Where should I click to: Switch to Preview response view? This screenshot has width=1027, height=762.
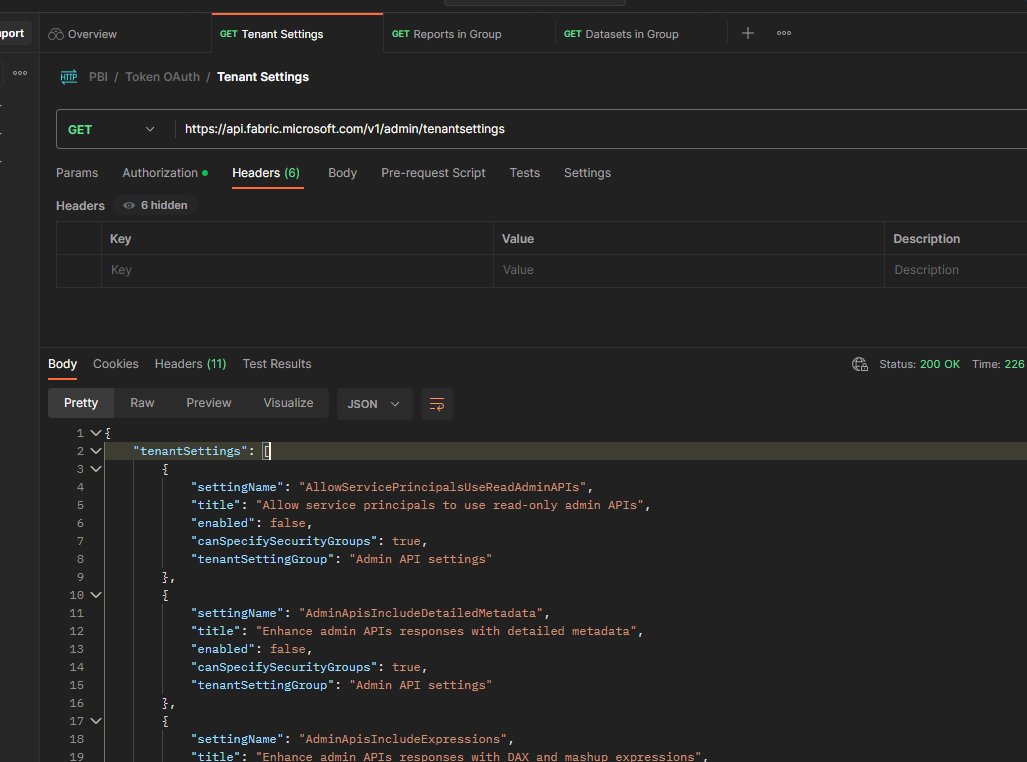point(208,403)
